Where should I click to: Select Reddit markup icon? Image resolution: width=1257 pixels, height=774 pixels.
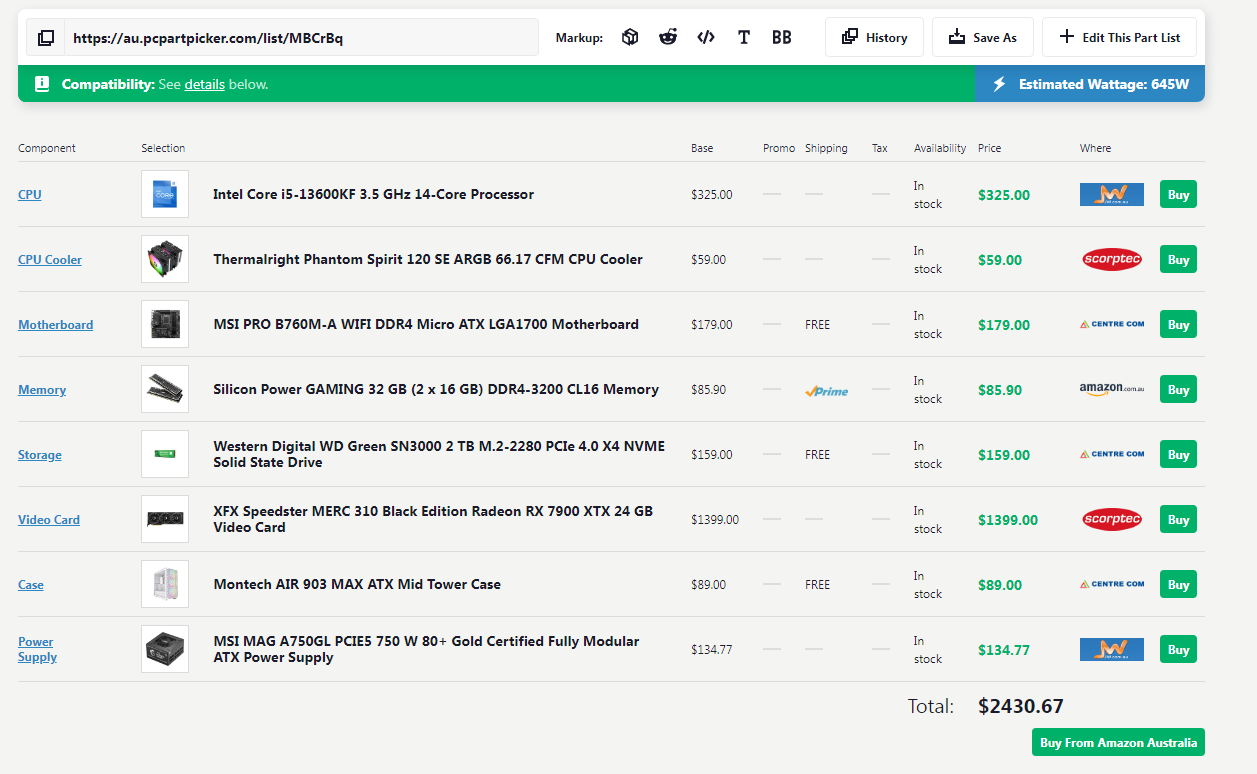pos(668,37)
